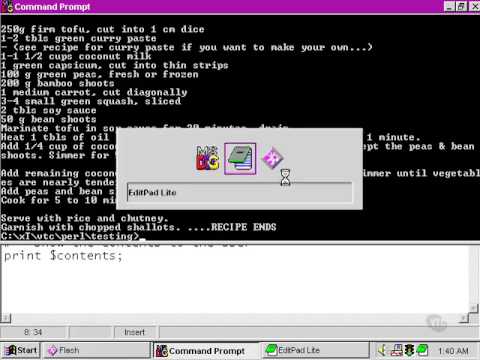This screenshot has height=360, width=480.
Task: Click the '(see recipe for curry paste' line
Action: 187,47
